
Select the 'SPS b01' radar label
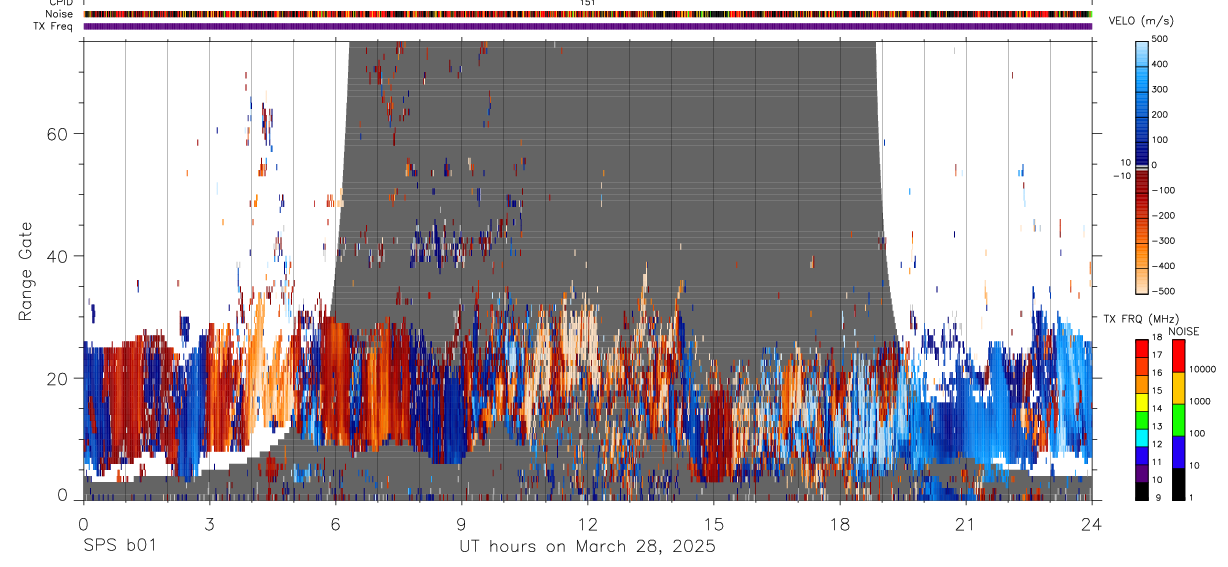pos(118,547)
